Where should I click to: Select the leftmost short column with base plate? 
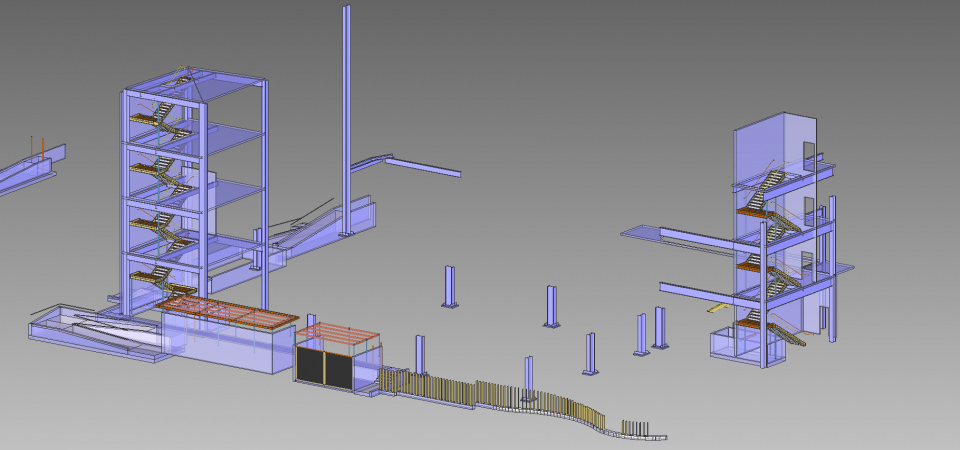tap(450, 286)
